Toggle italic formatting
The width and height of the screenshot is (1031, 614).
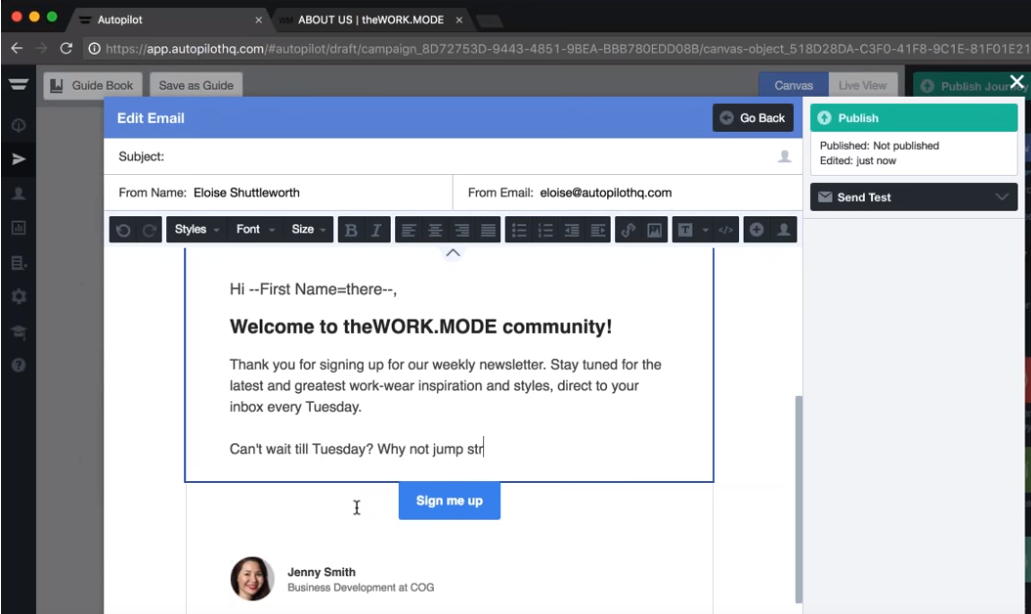(377, 230)
